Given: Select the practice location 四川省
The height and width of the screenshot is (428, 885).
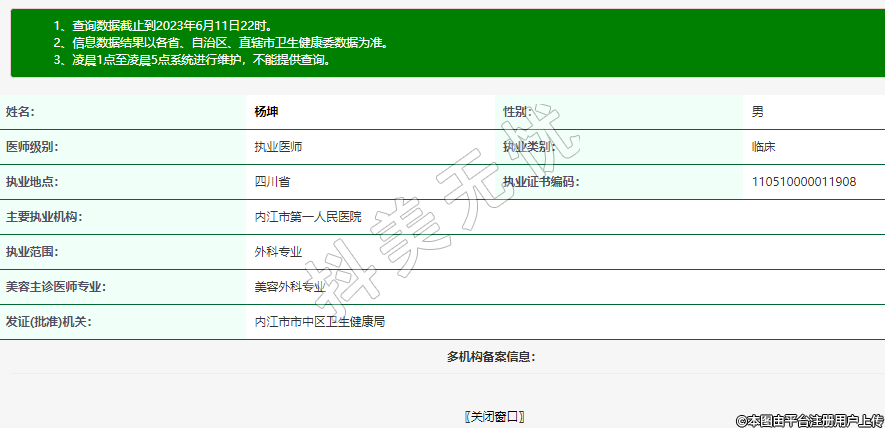Looking at the screenshot, I should (x=272, y=182).
